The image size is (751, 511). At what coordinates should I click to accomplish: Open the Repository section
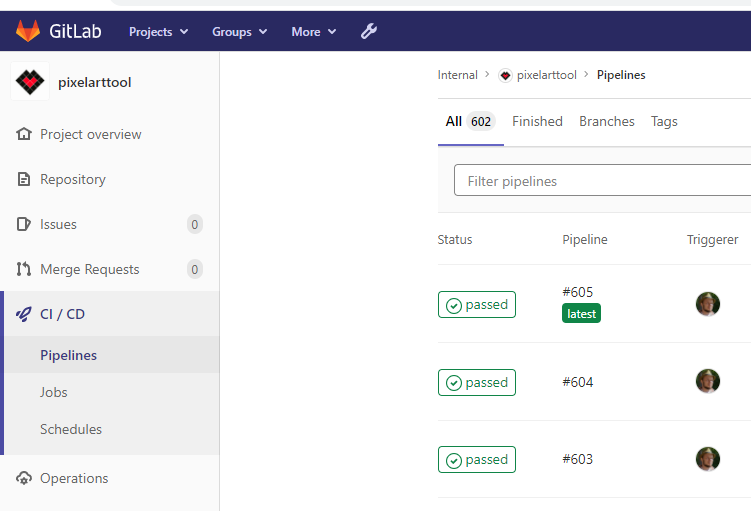pos(73,180)
